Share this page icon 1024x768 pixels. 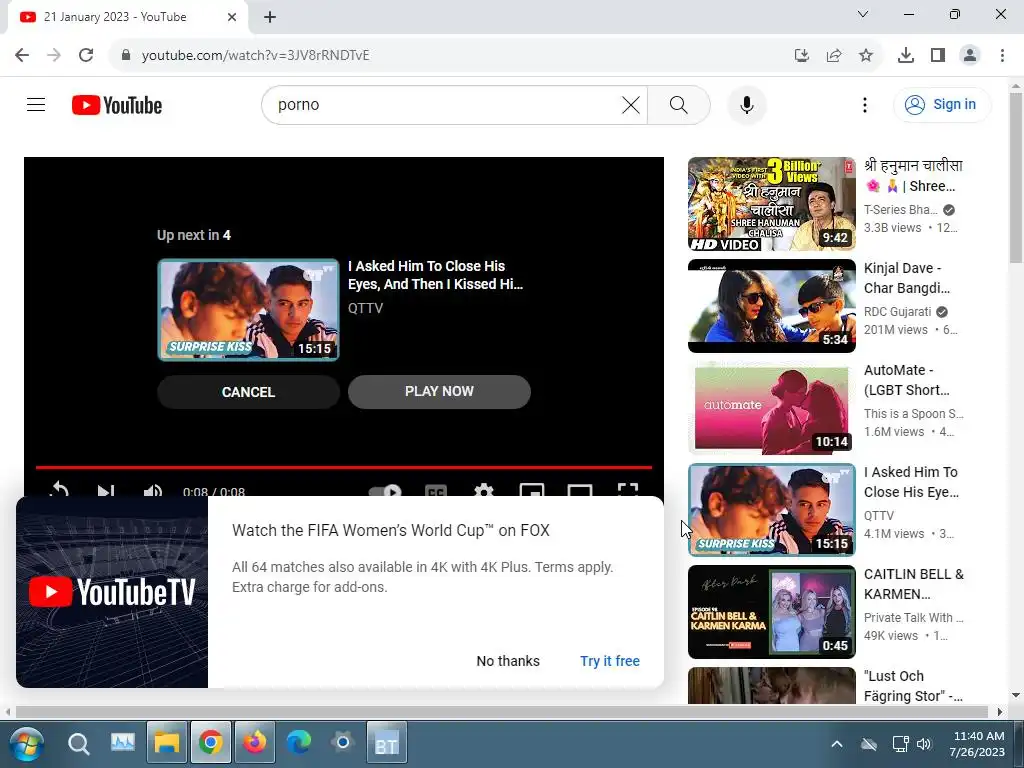coord(834,56)
